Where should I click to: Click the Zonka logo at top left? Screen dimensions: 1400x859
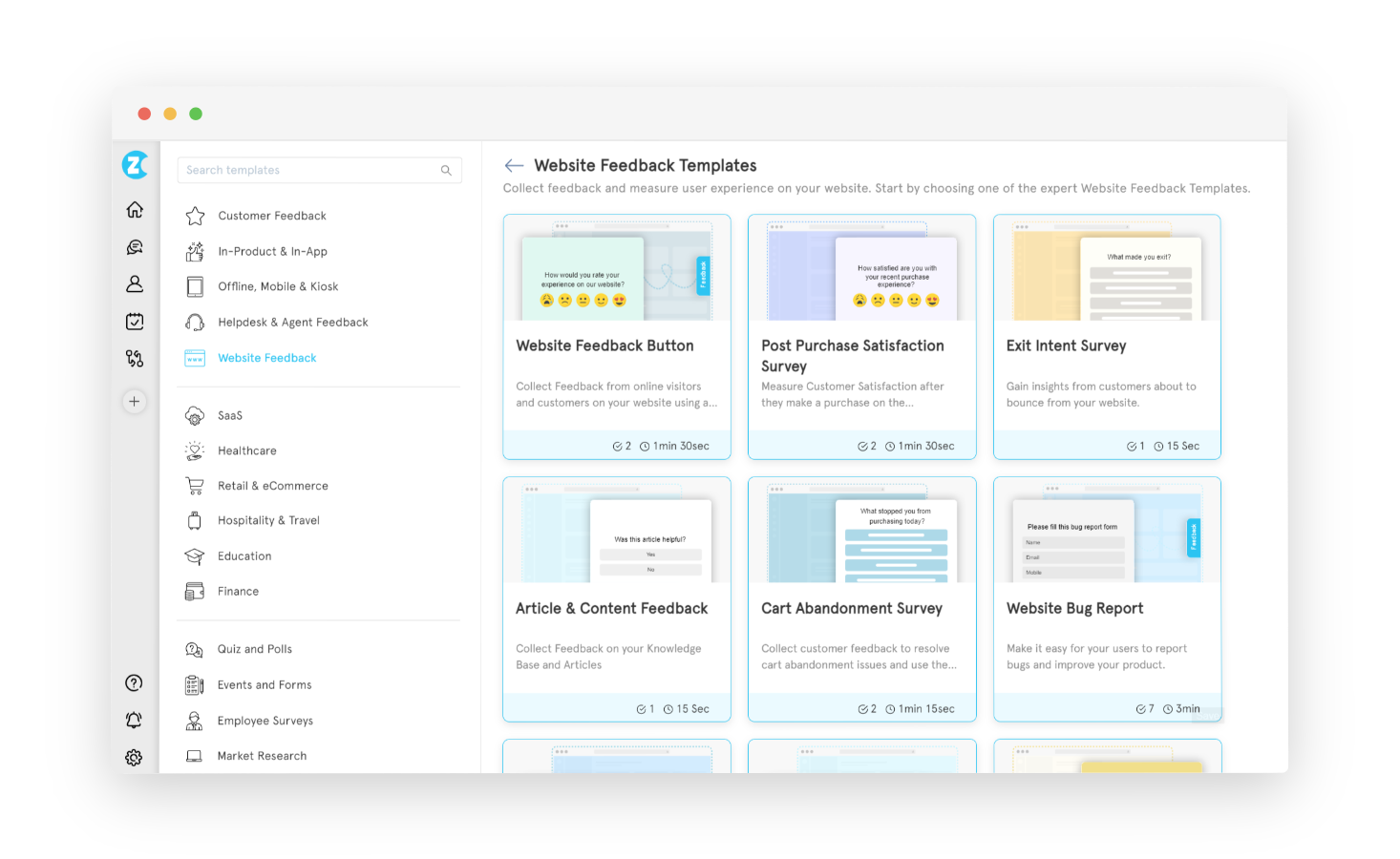(134, 164)
